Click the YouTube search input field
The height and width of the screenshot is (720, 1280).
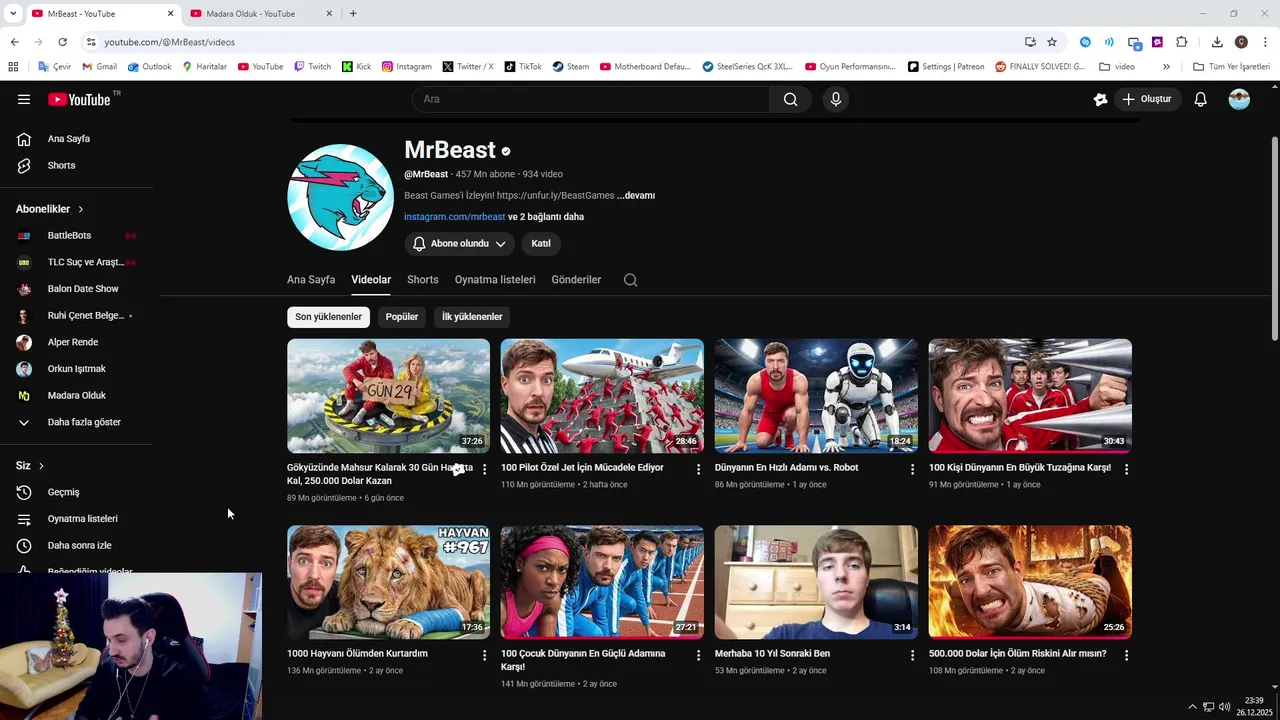click(590, 99)
